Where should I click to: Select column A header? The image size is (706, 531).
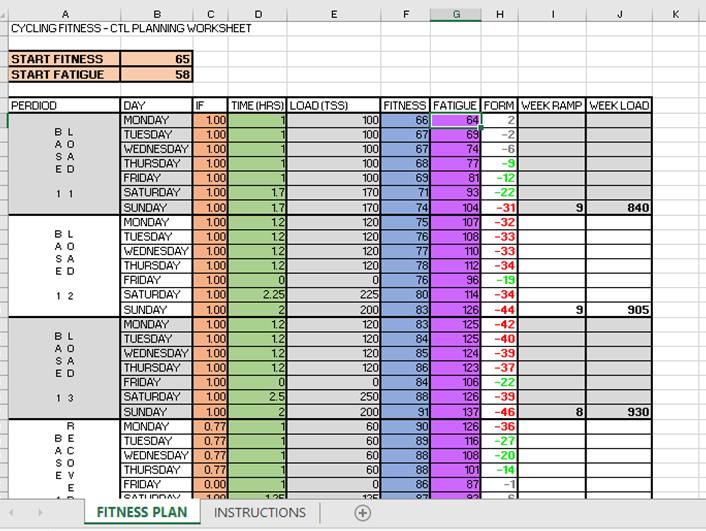(x=65, y=14)
